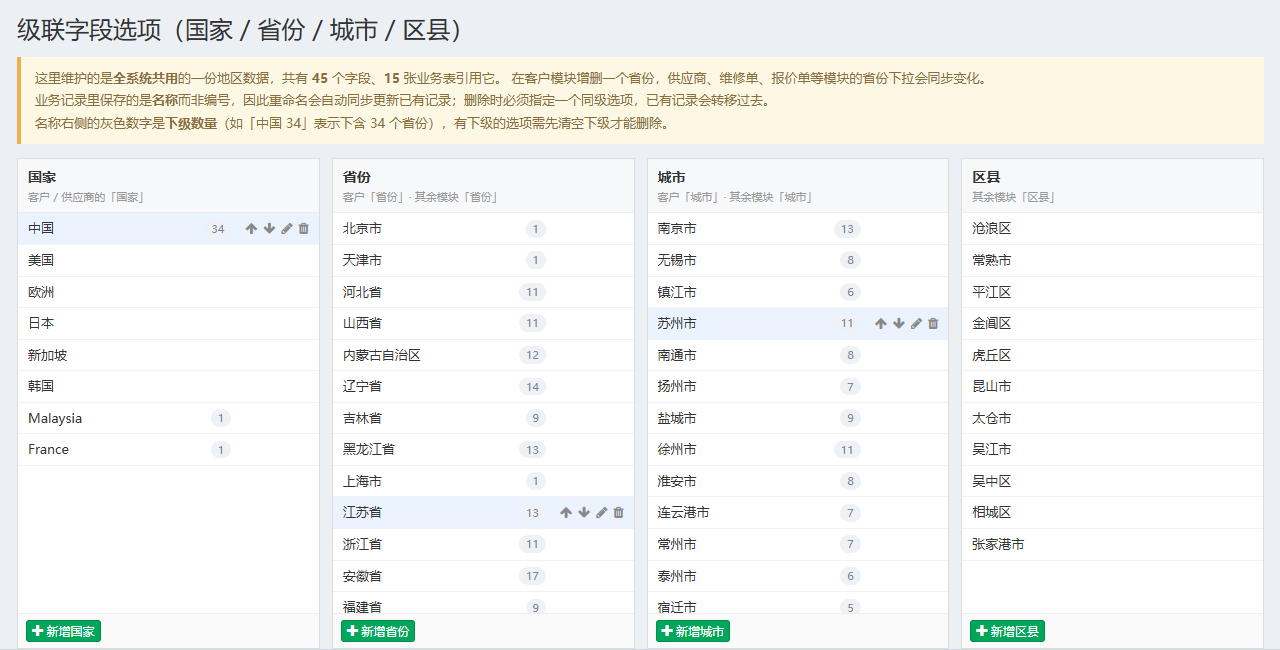Select 安徽省 province row

(x=483, y=576)
